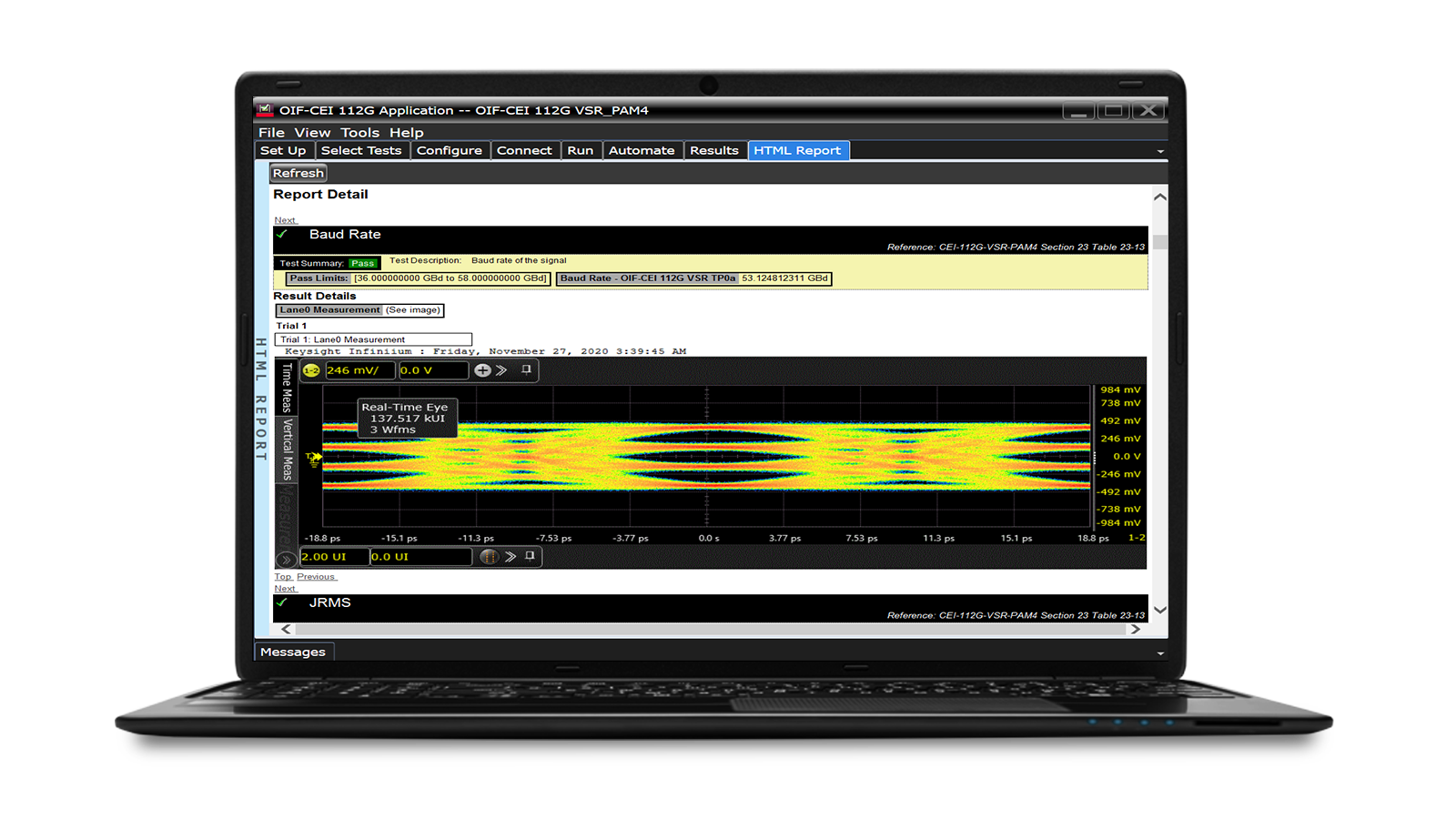Click the green checkmark beside Baud Rate

point(283,234)
